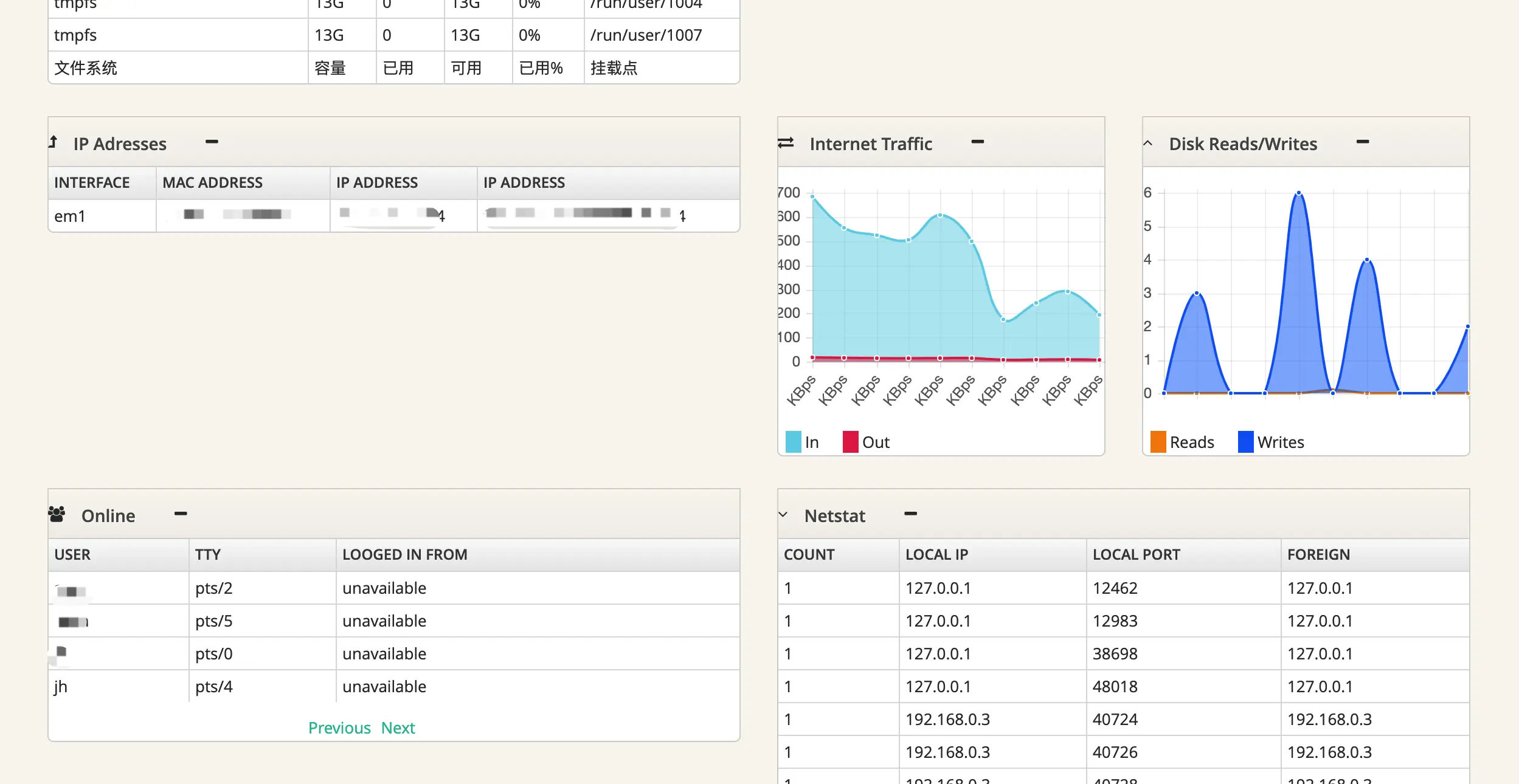
Task: Sort Netstat table by COUNT header
Action: point(809,554)
